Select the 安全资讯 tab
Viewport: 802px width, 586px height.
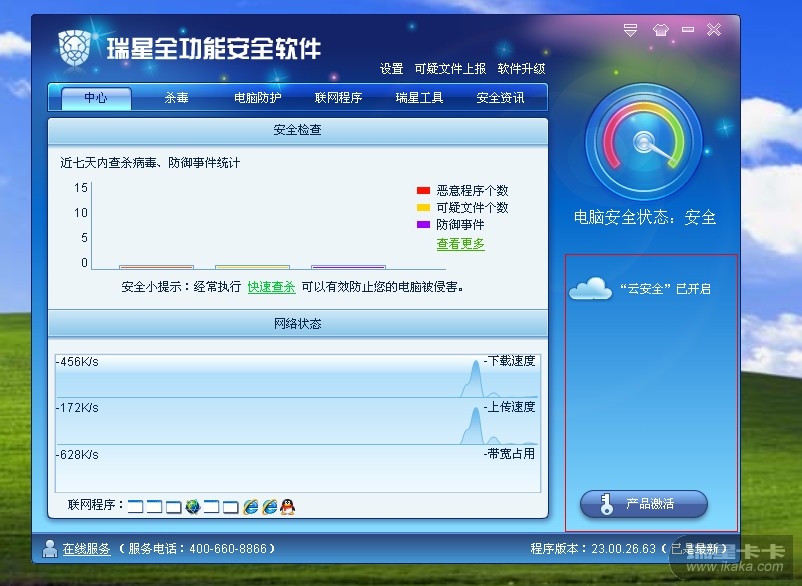[500, 98]
